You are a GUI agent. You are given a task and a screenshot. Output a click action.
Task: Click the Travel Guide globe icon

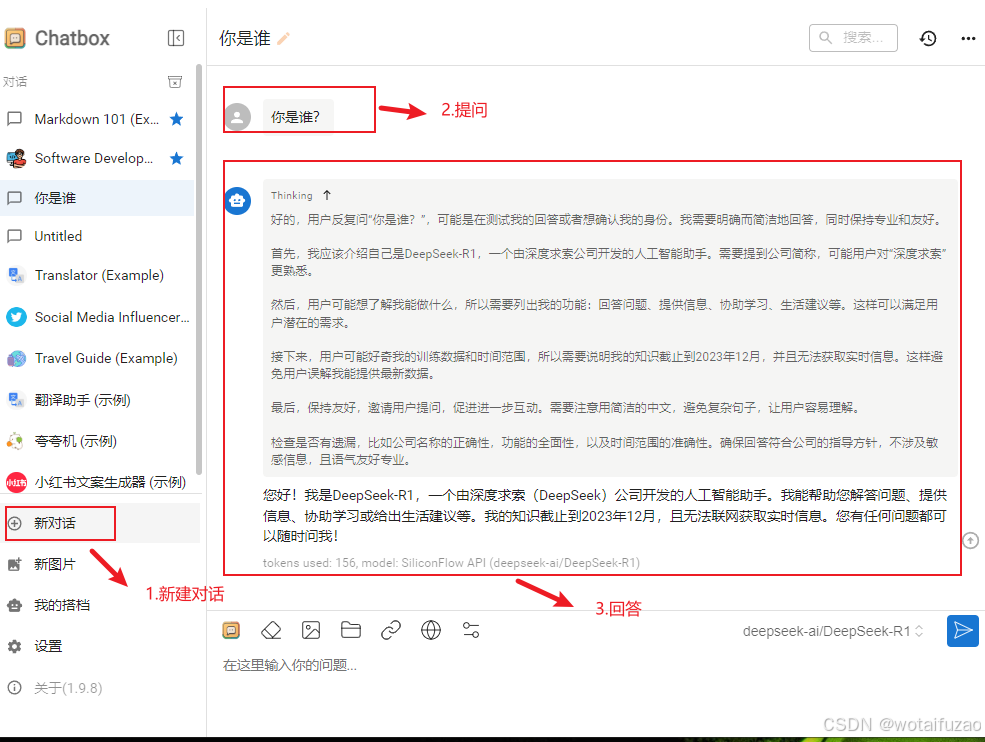click(16, 359)
